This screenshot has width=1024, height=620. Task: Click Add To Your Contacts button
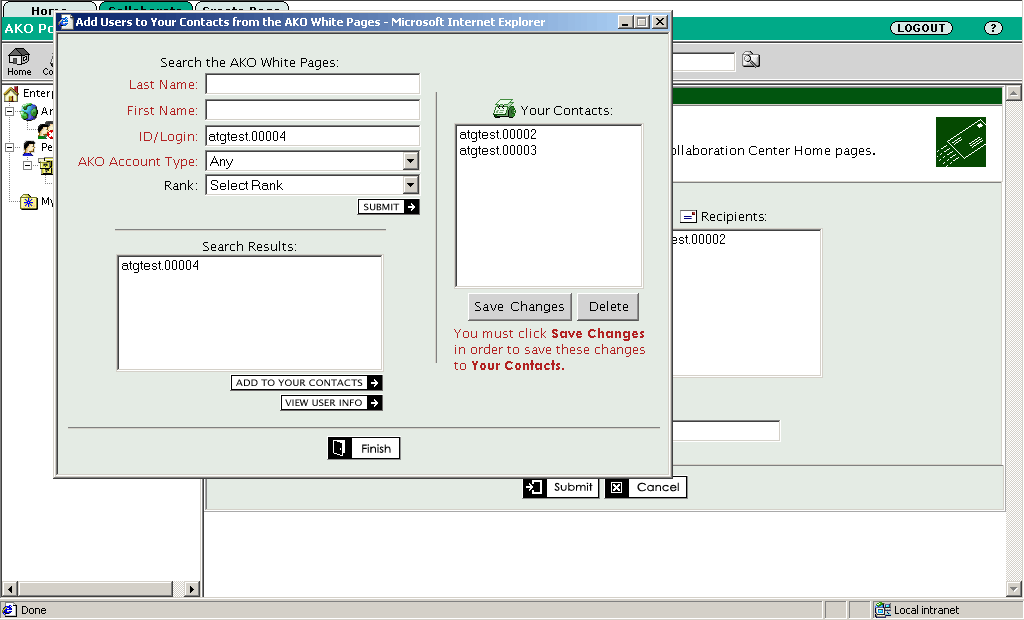point(306,383)
